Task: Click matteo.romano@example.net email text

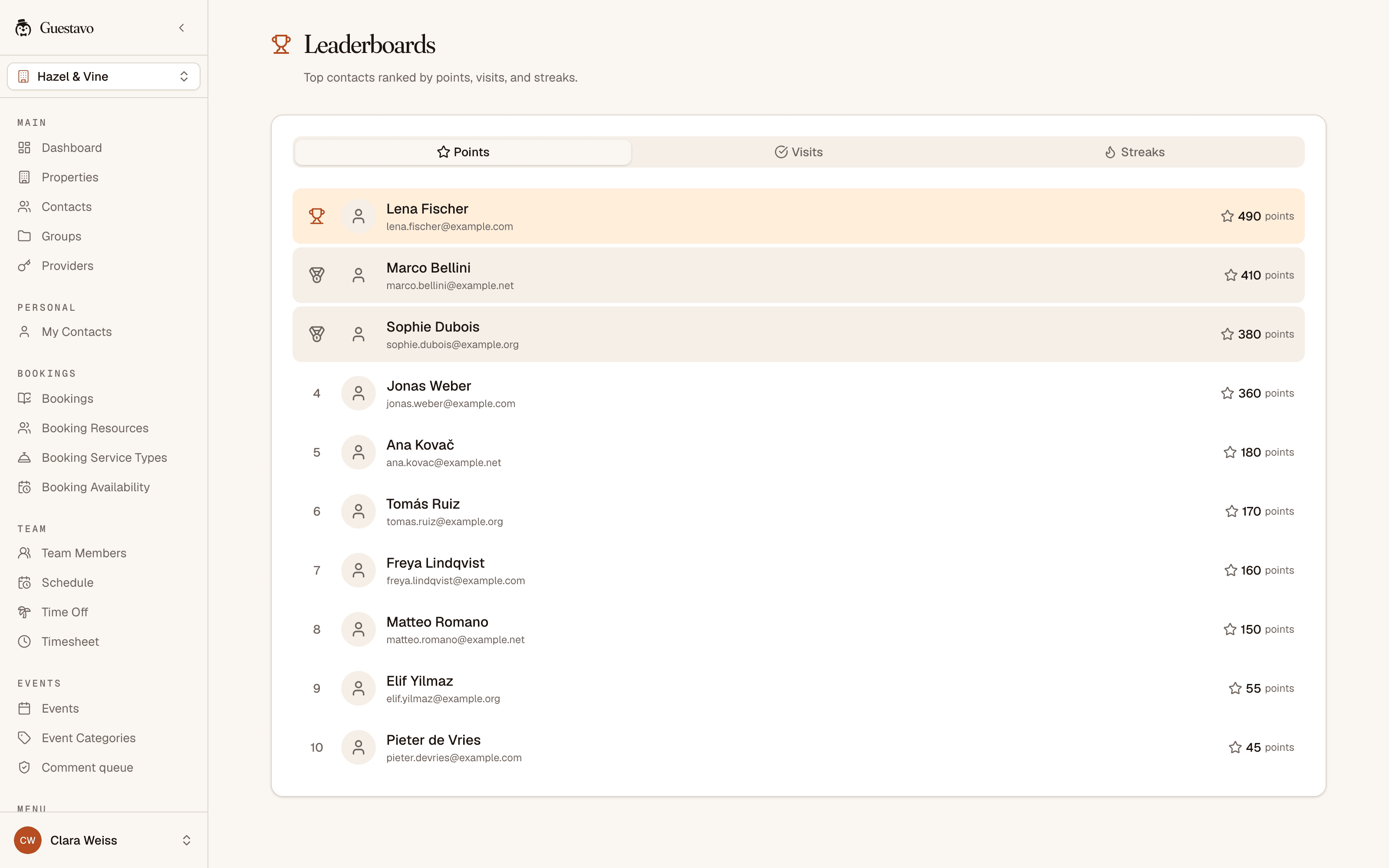Action: (455, 640)
